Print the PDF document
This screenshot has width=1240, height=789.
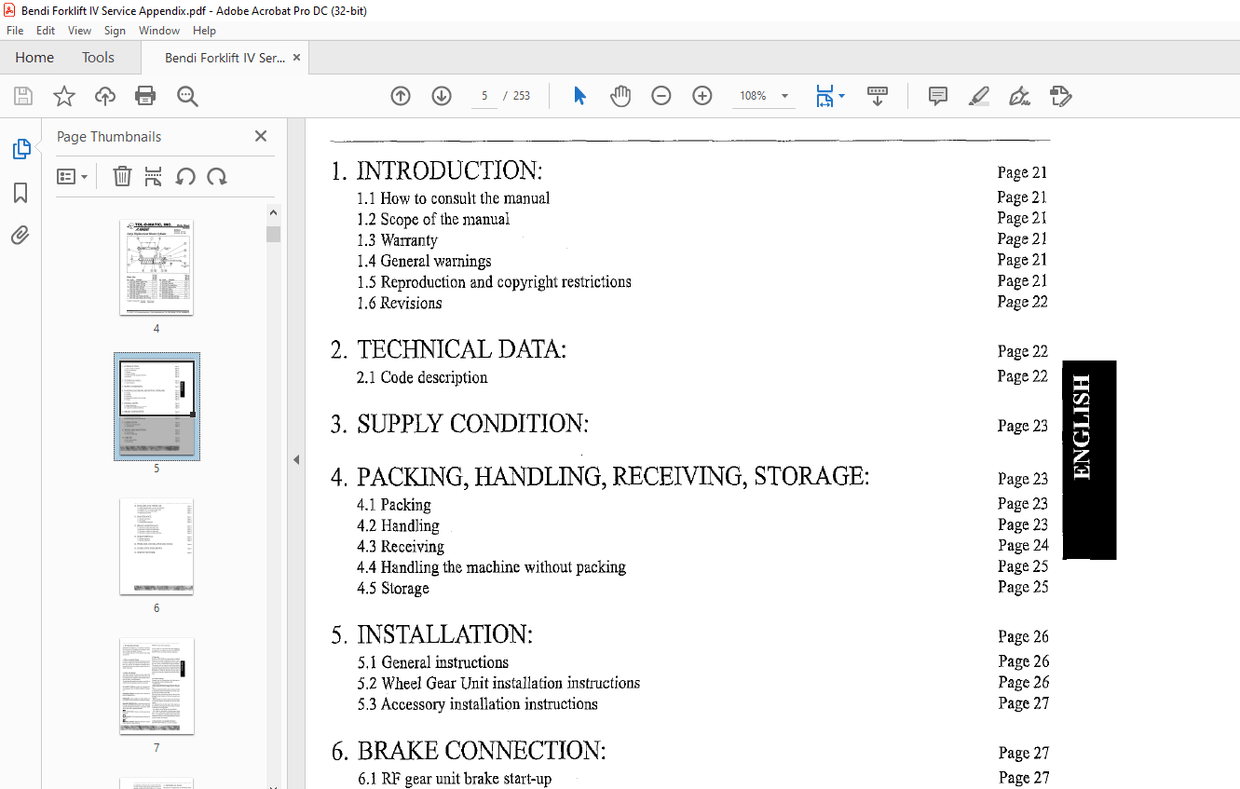(x=145, y=95)
